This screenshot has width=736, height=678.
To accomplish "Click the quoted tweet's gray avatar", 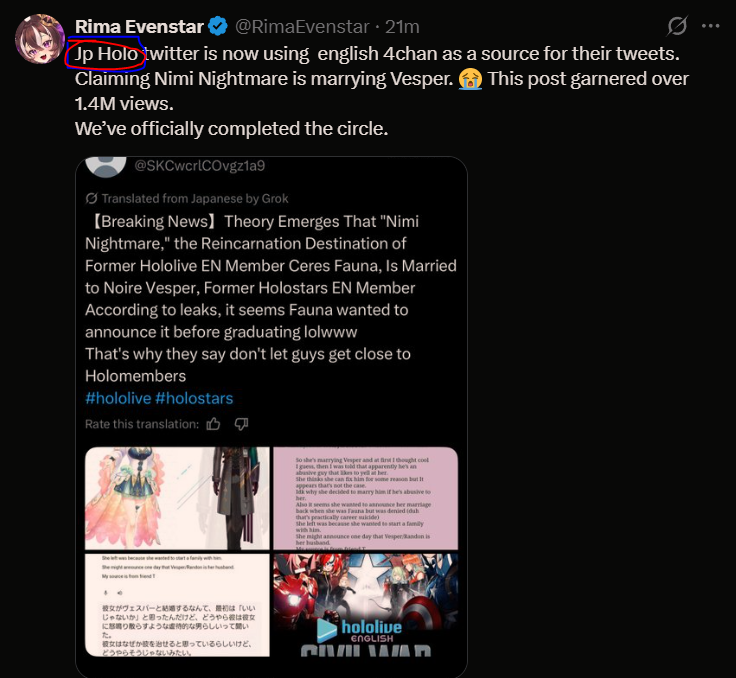I will (x=106, y=167).
